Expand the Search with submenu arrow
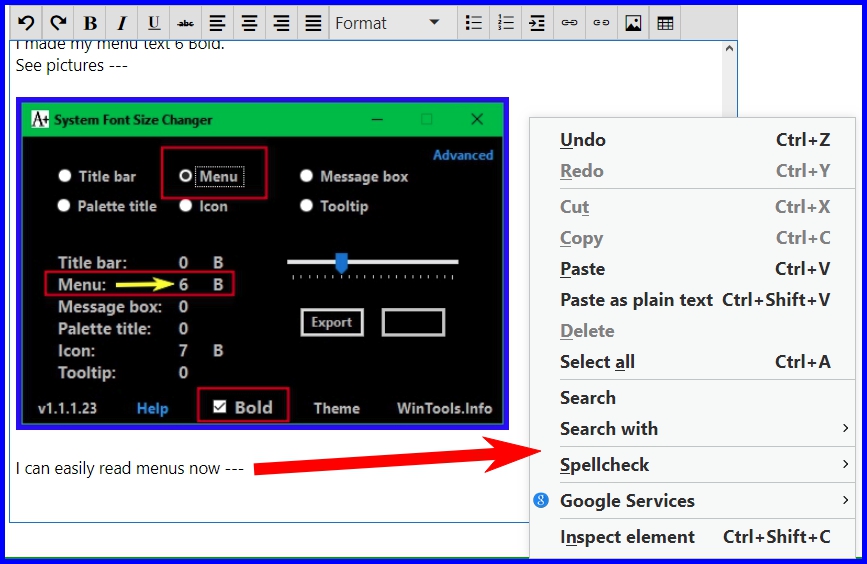867x564 pixels. (x=845, y=428)
